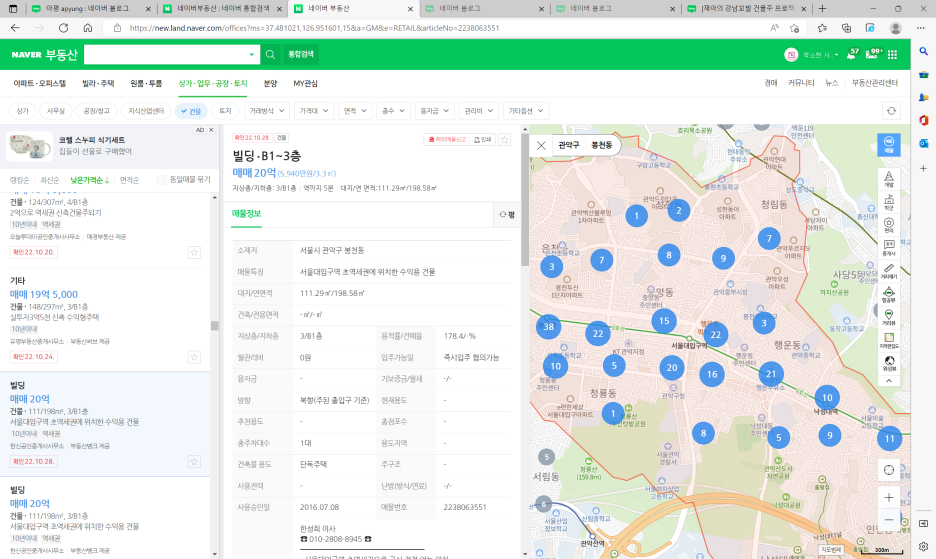Screen dimensions: 936x559
Task: Open the 부동산관리센터 link
Action: (875, 83)
